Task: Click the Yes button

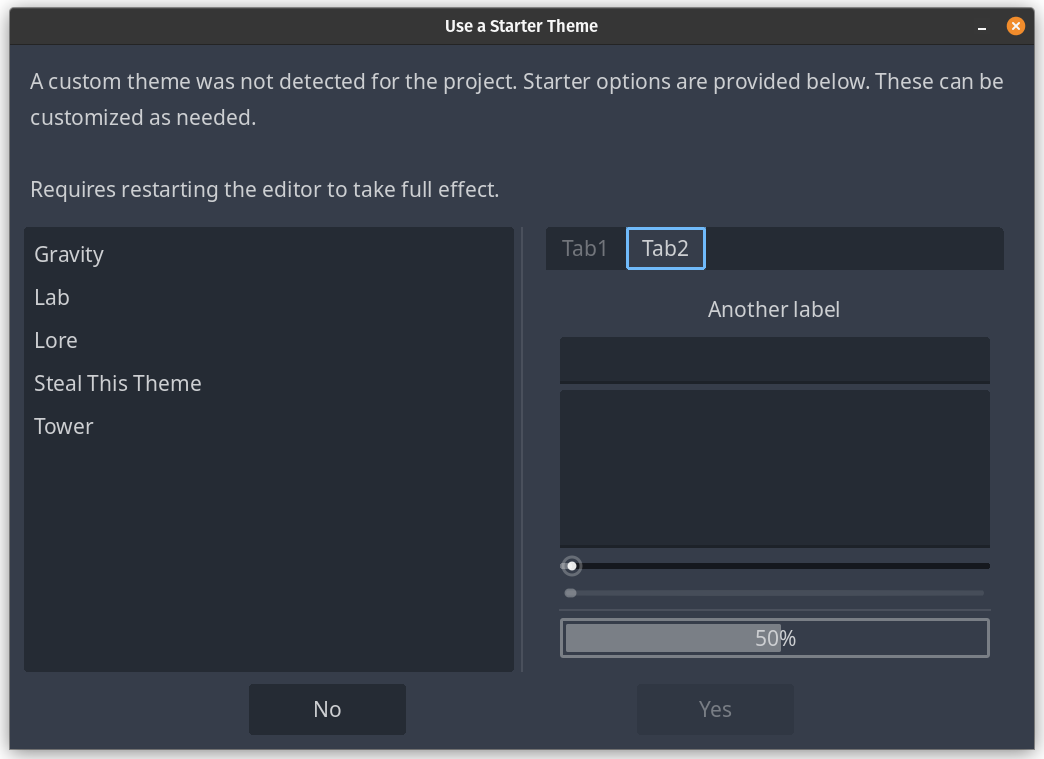Action: 715,709
